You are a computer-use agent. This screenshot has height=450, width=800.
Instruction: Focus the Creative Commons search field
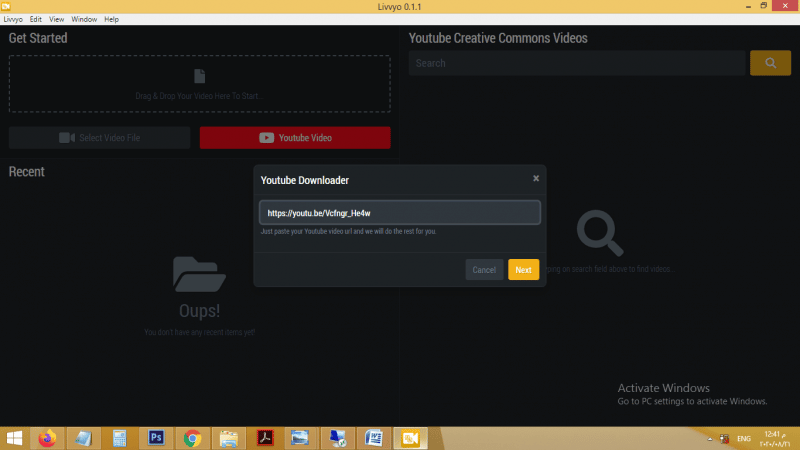click(x=577, y=63)
